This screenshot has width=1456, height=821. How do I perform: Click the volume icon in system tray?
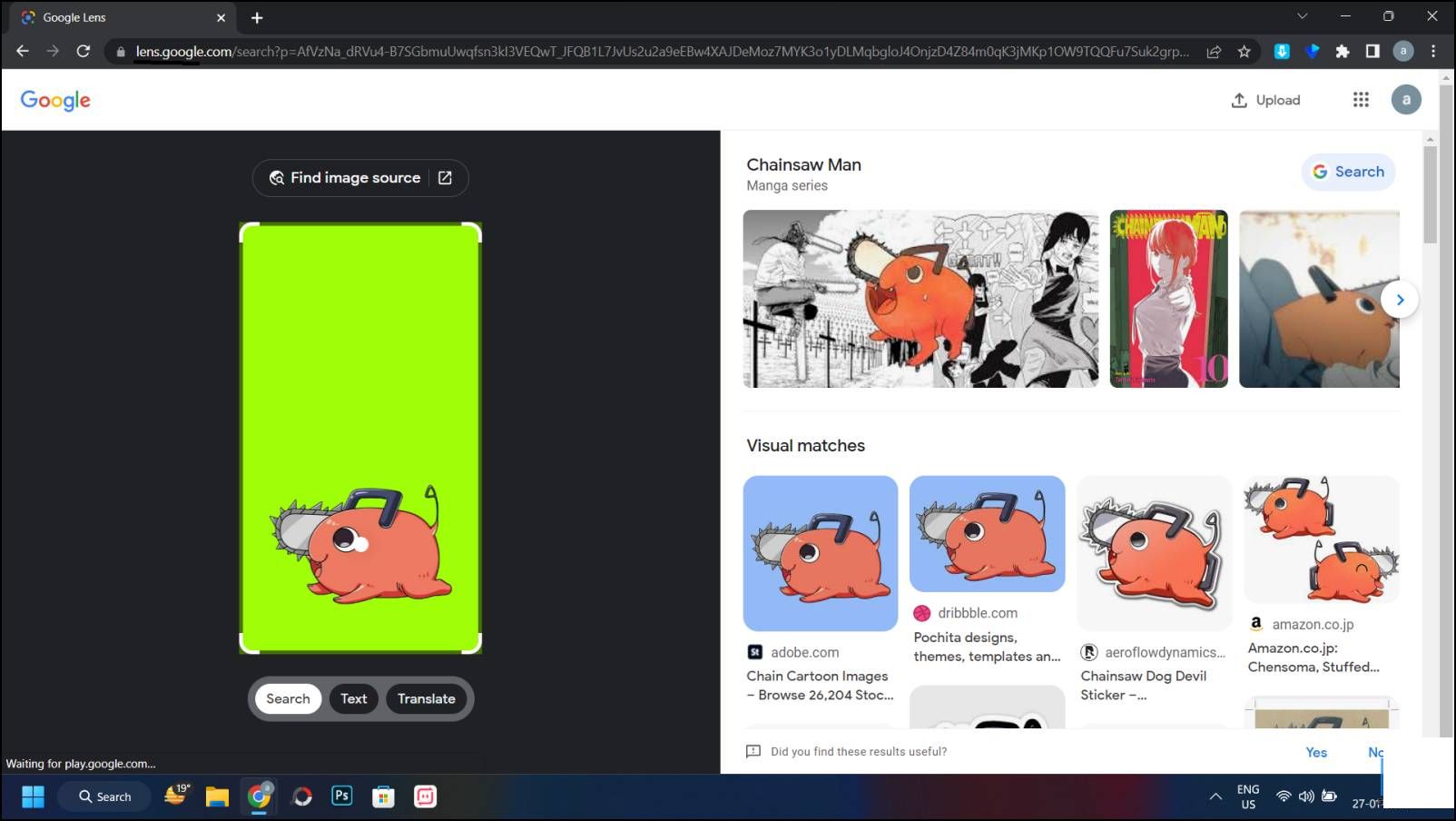tap(1306, 796)
